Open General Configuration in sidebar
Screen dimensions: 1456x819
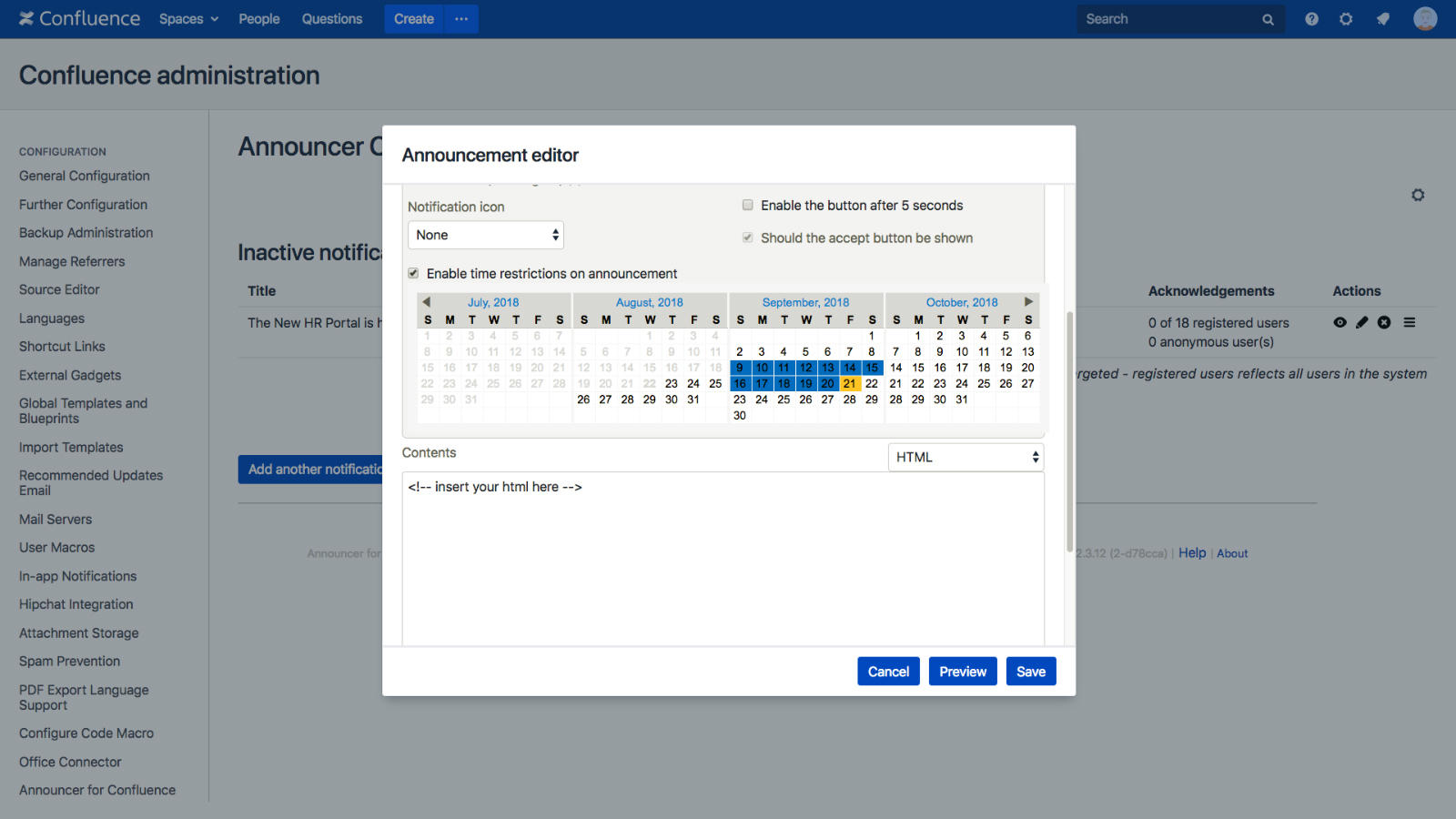coord(85,176)
